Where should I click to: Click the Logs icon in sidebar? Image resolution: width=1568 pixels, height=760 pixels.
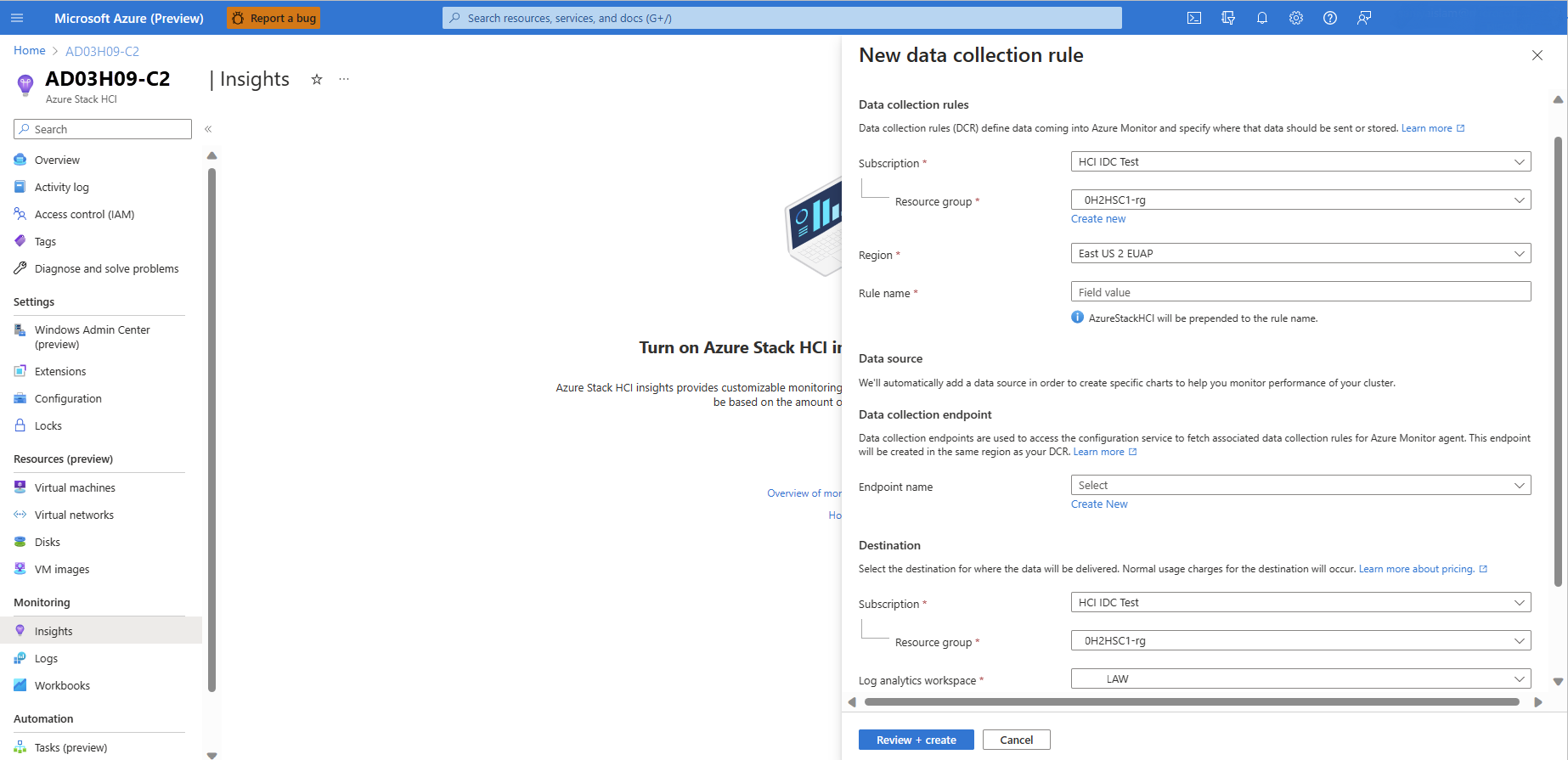[20, 658]
